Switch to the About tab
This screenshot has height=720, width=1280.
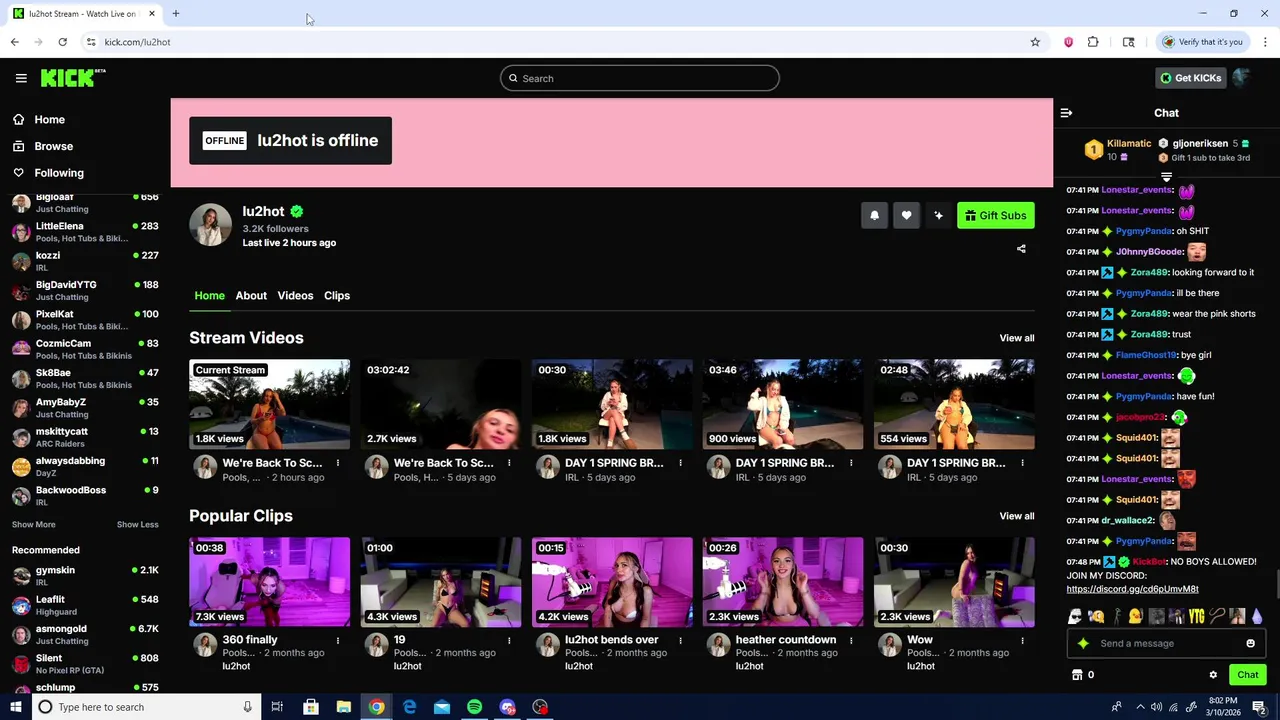tap(251, 295)
